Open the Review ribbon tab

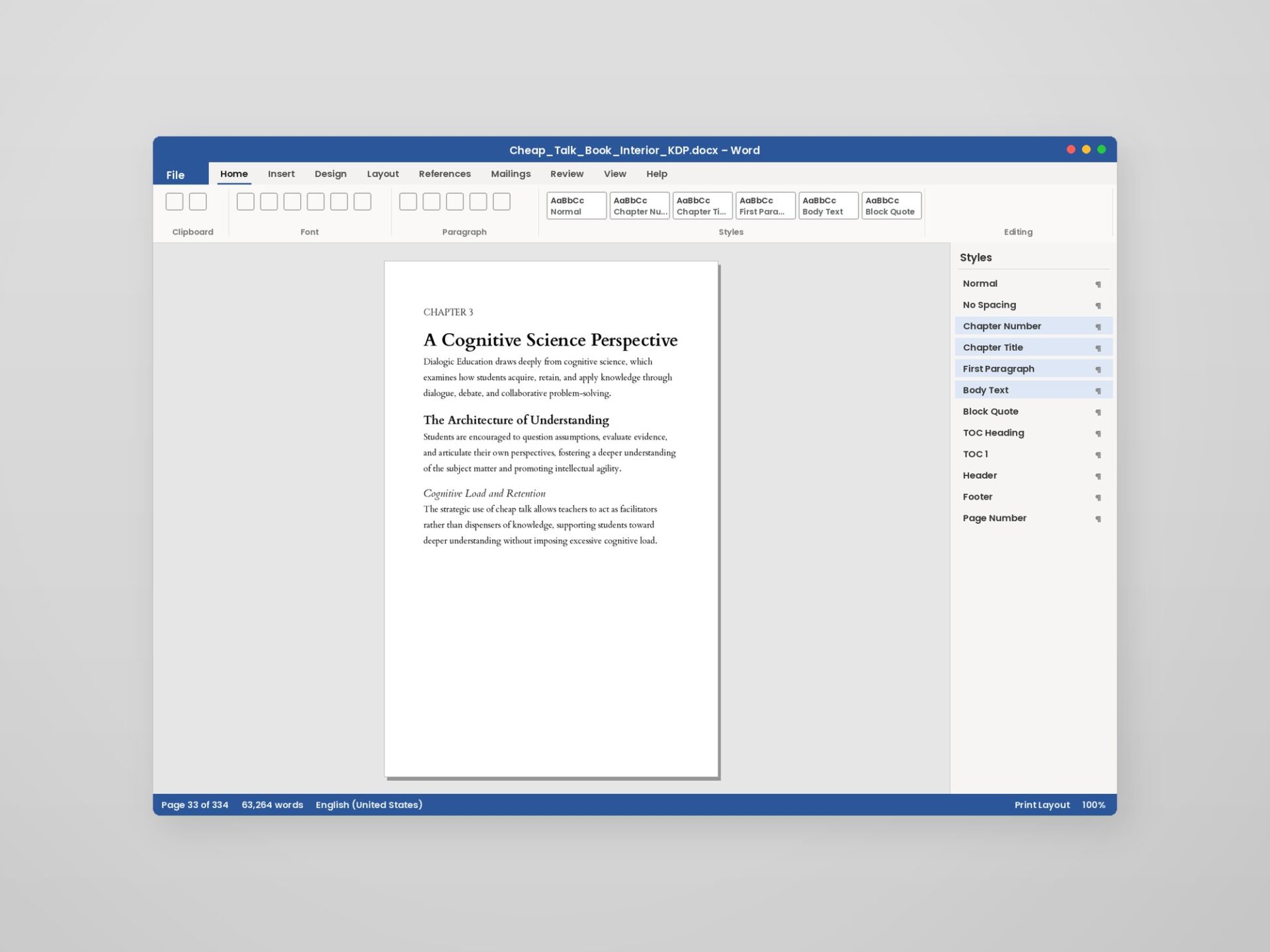pyautogui.click(x=567, y=174)
